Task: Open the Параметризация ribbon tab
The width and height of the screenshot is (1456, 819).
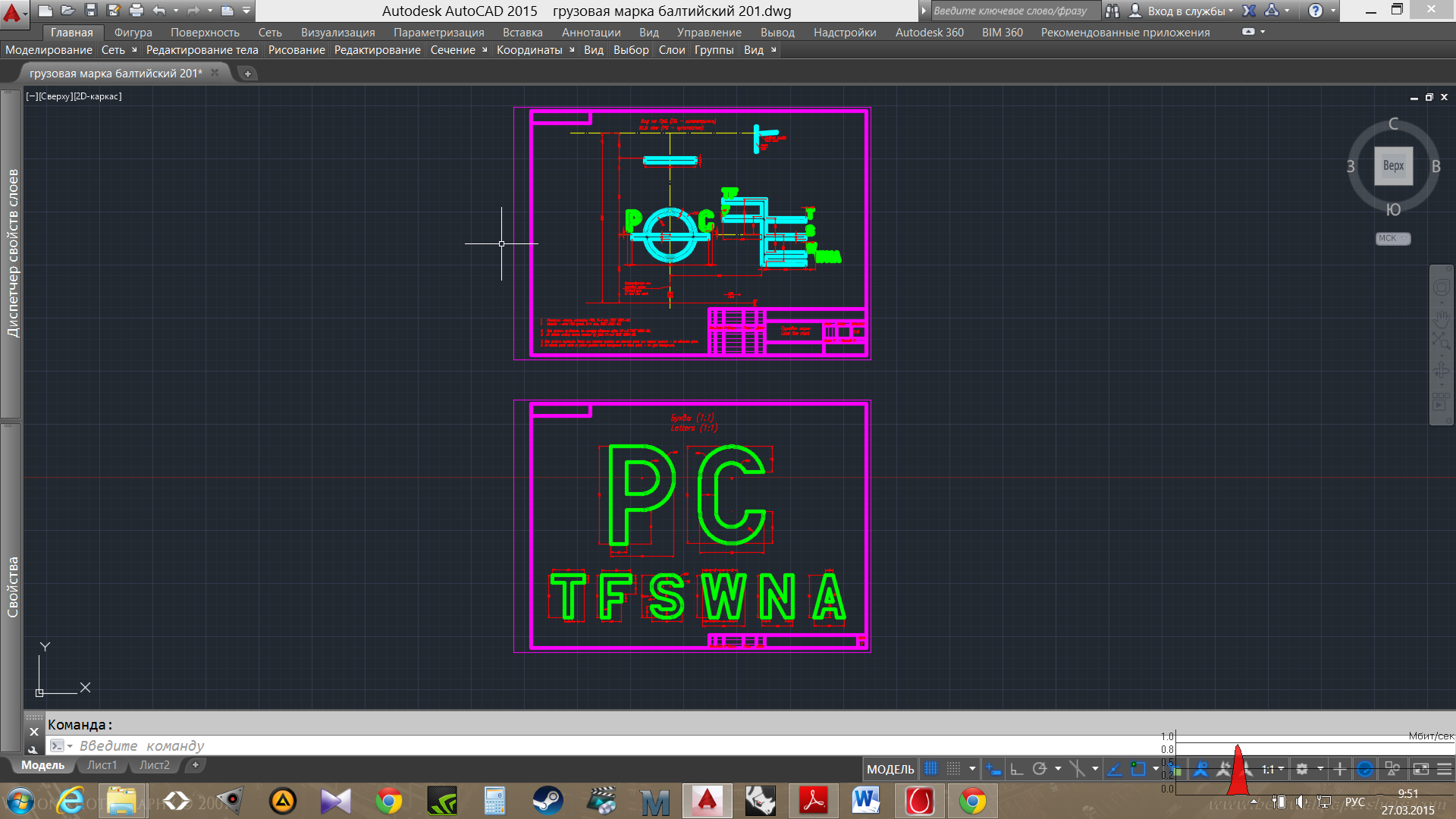Action: pyautogui.click(x=439, y=32)
